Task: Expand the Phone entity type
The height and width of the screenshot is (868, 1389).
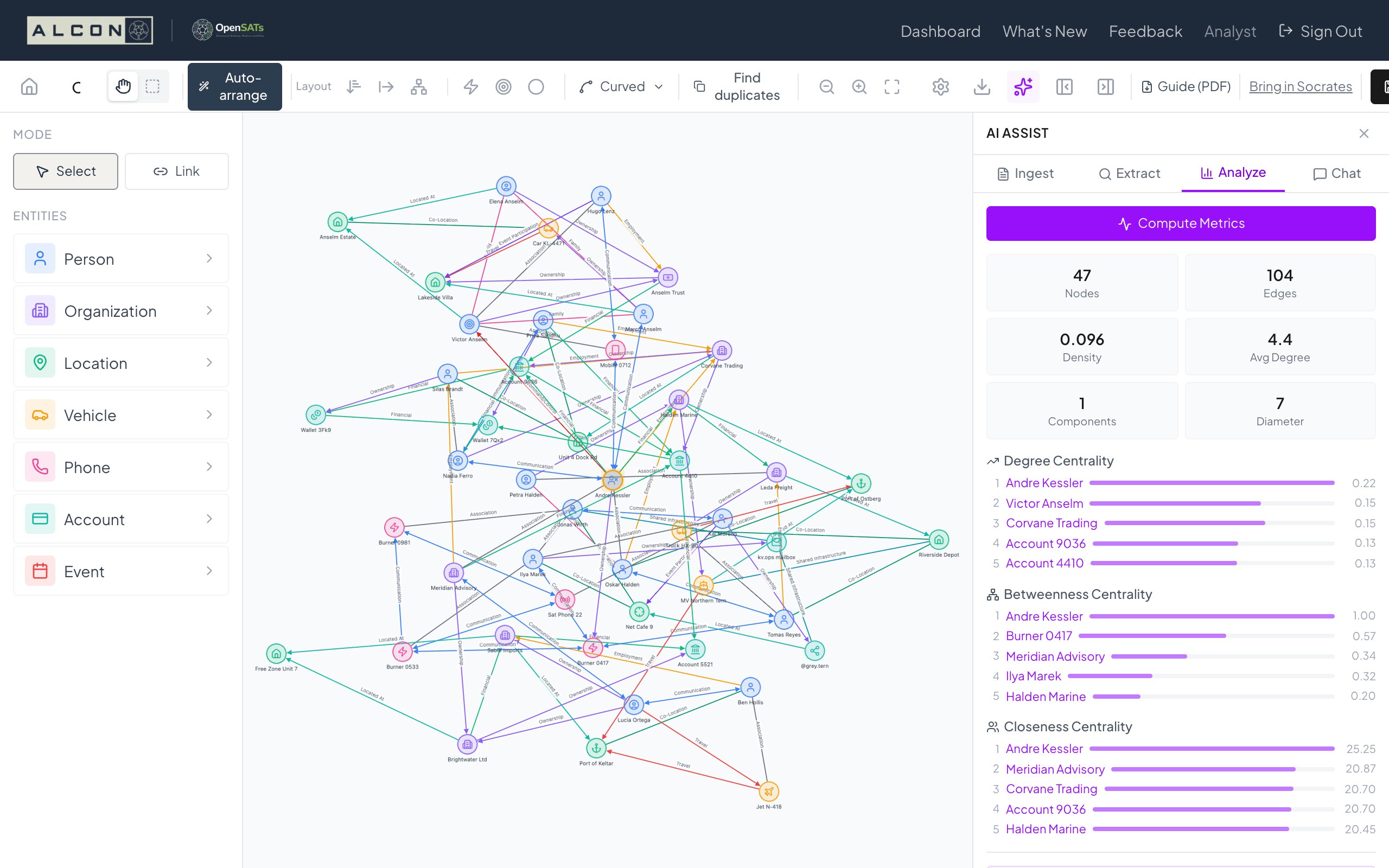Action: [121, 467]
